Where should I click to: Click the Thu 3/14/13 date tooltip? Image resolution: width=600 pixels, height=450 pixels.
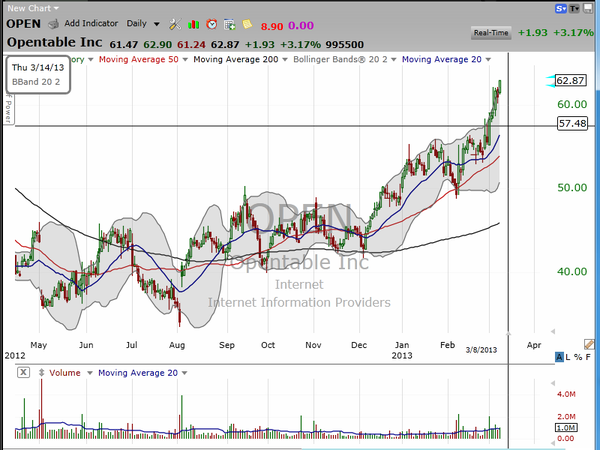[x=38, y=68]
